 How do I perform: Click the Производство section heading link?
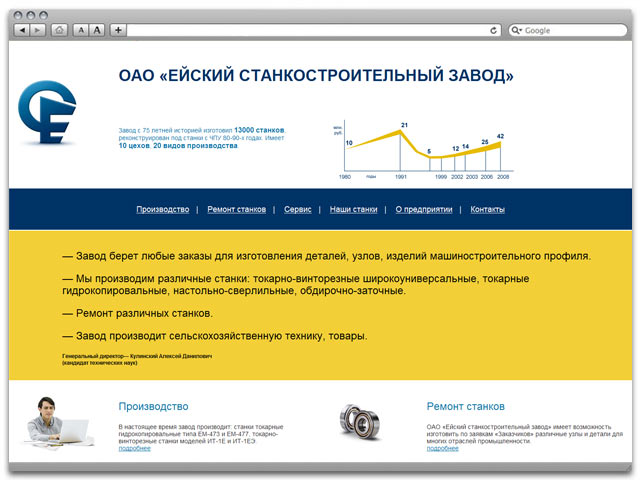(153, 407)
